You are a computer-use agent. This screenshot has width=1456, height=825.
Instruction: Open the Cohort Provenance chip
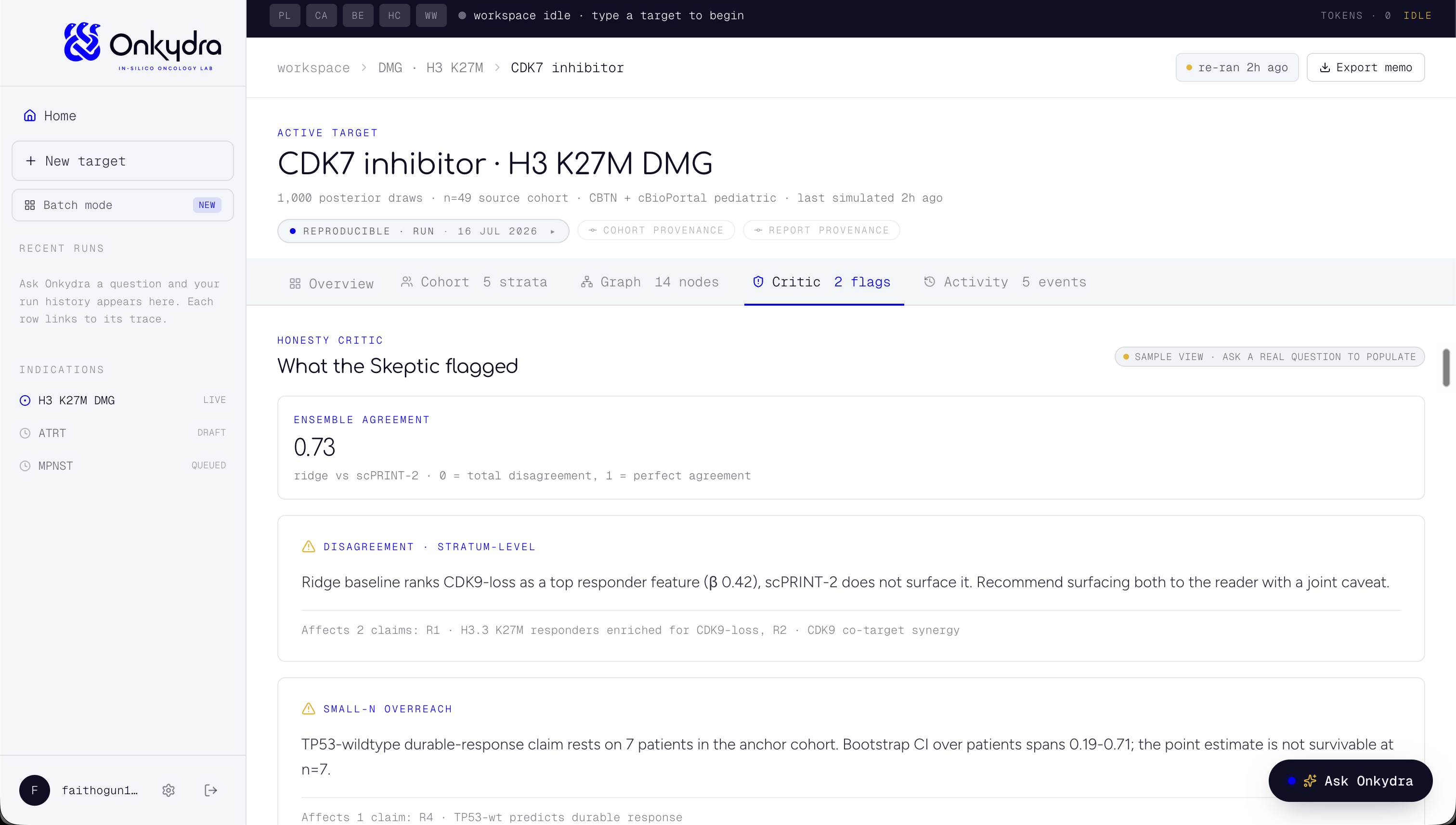[x=656, y=231]
